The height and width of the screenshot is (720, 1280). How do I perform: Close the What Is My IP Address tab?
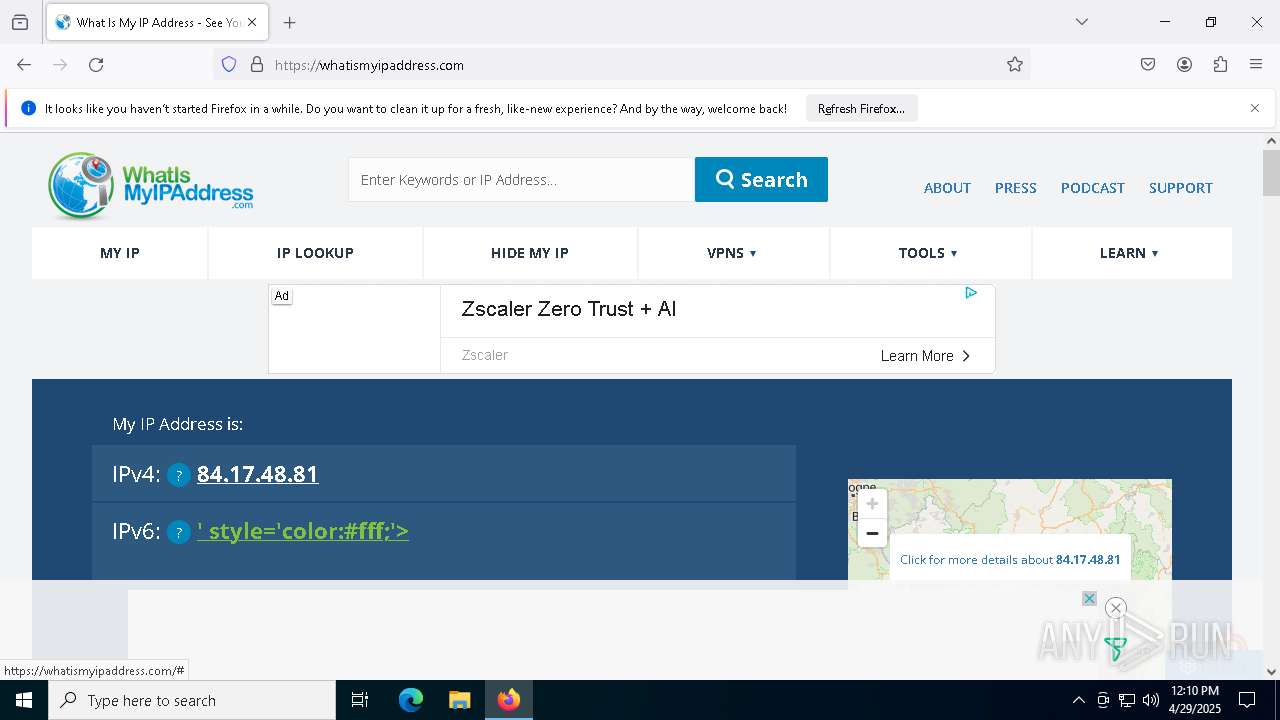252,22
